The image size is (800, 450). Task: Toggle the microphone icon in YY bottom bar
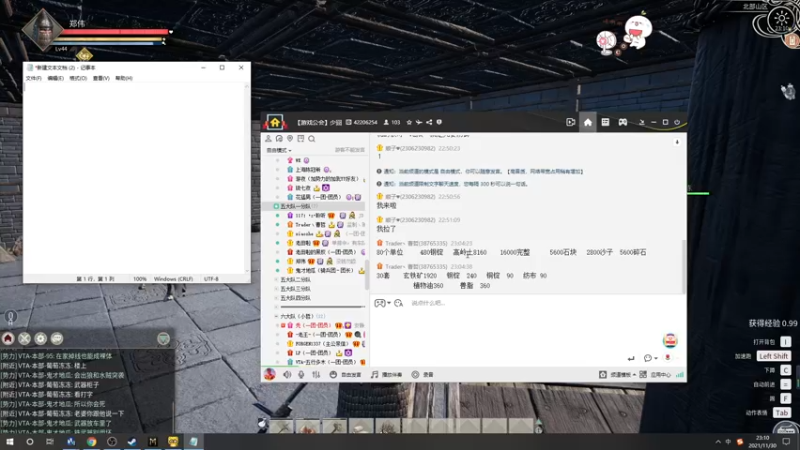[x=302, y=374]
